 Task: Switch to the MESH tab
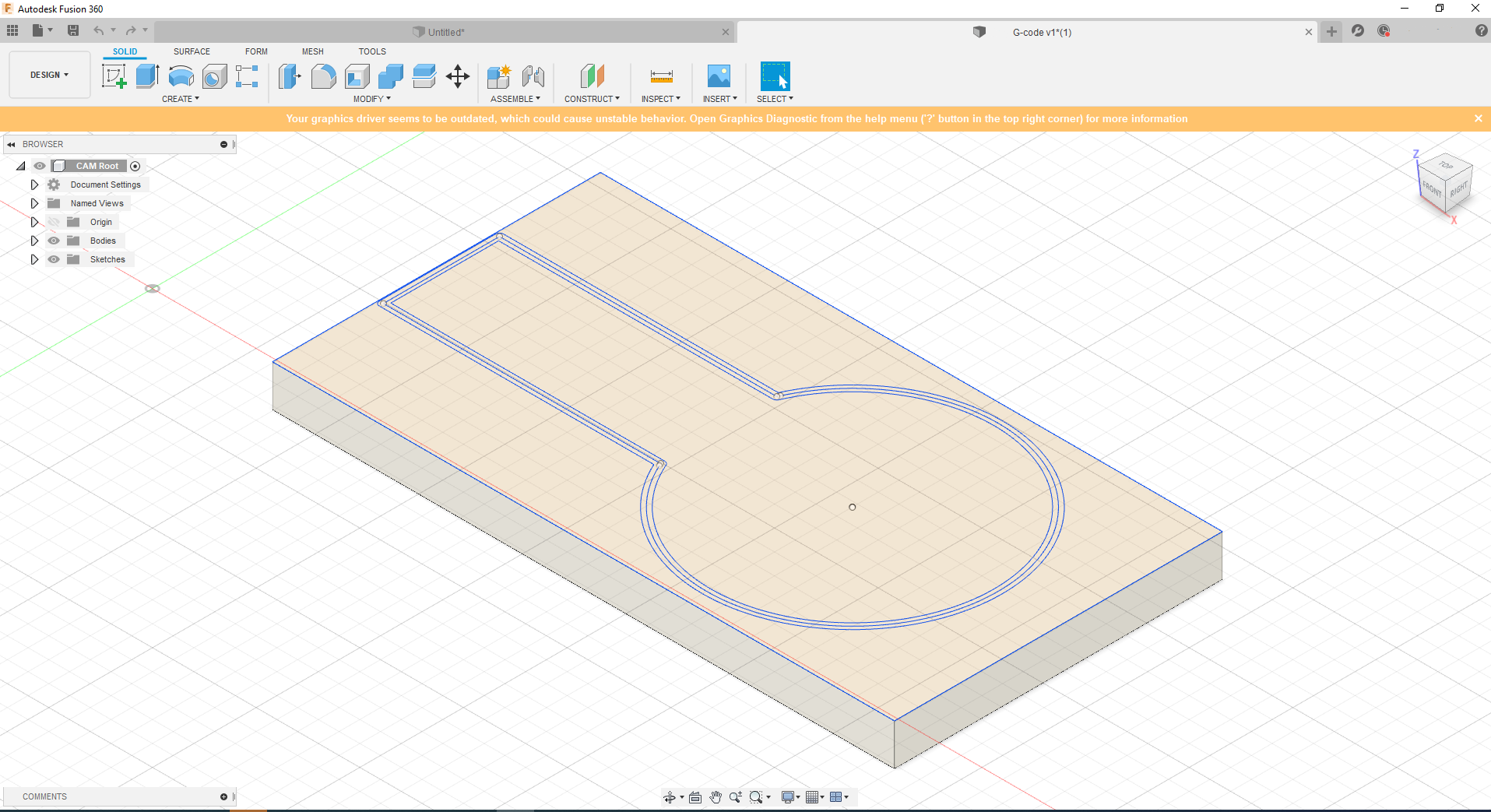313,51
